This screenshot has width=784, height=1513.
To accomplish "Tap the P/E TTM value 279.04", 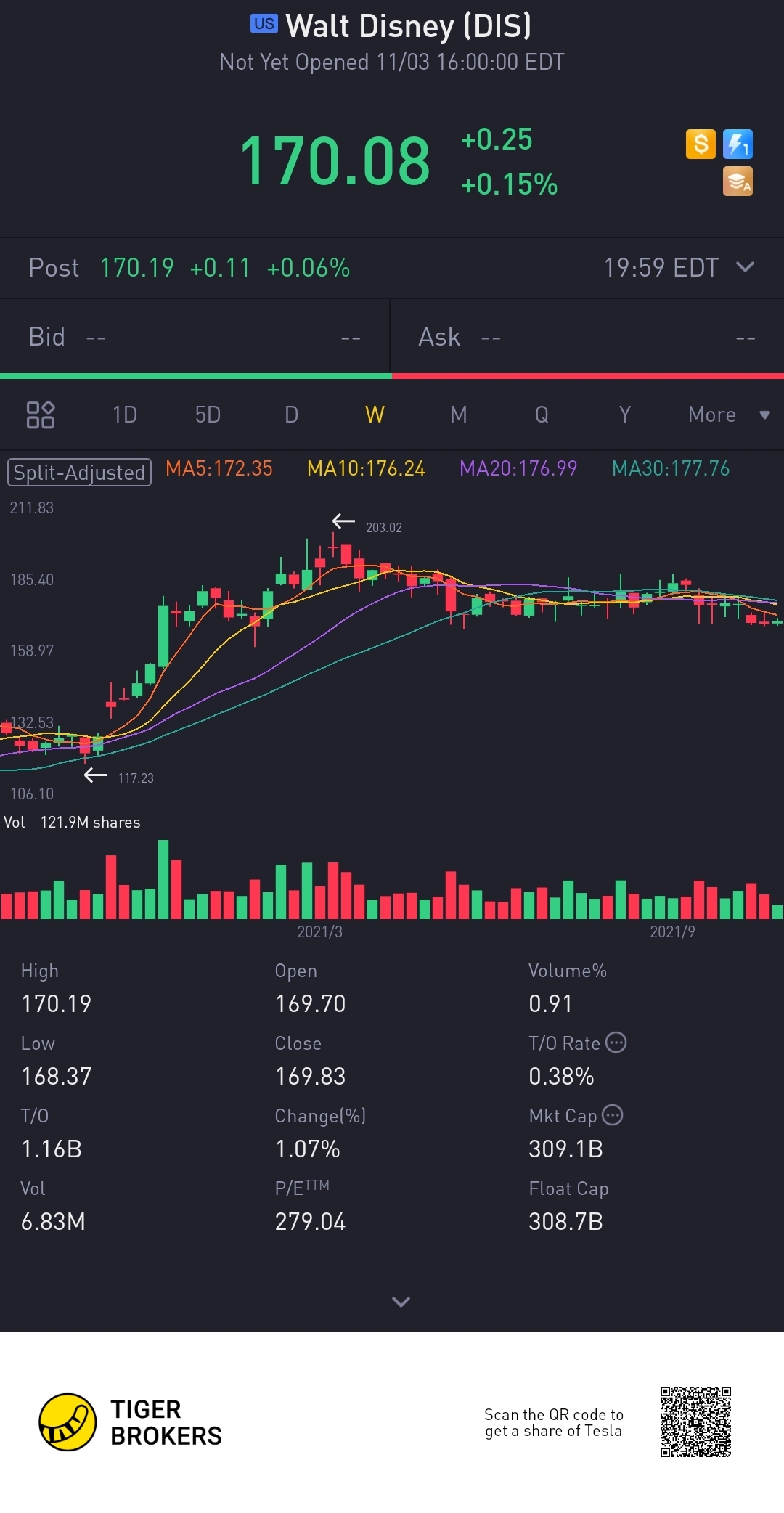I will (311, 1222).
